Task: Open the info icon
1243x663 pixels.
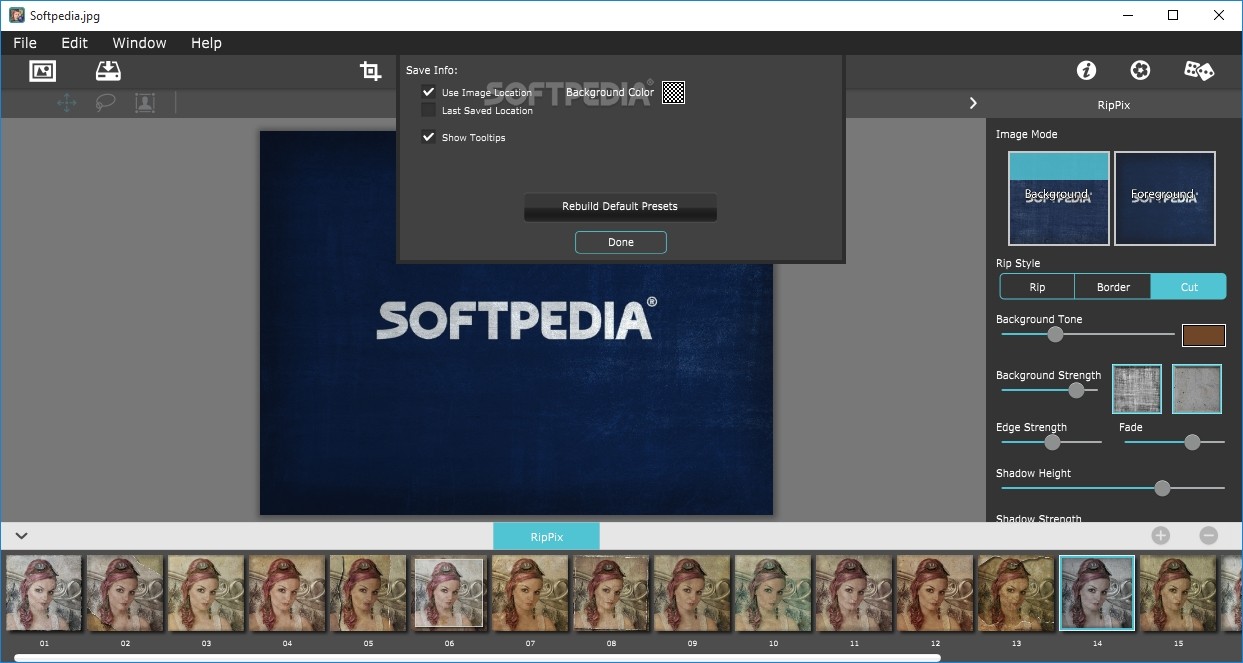Action: point(1086,70)
